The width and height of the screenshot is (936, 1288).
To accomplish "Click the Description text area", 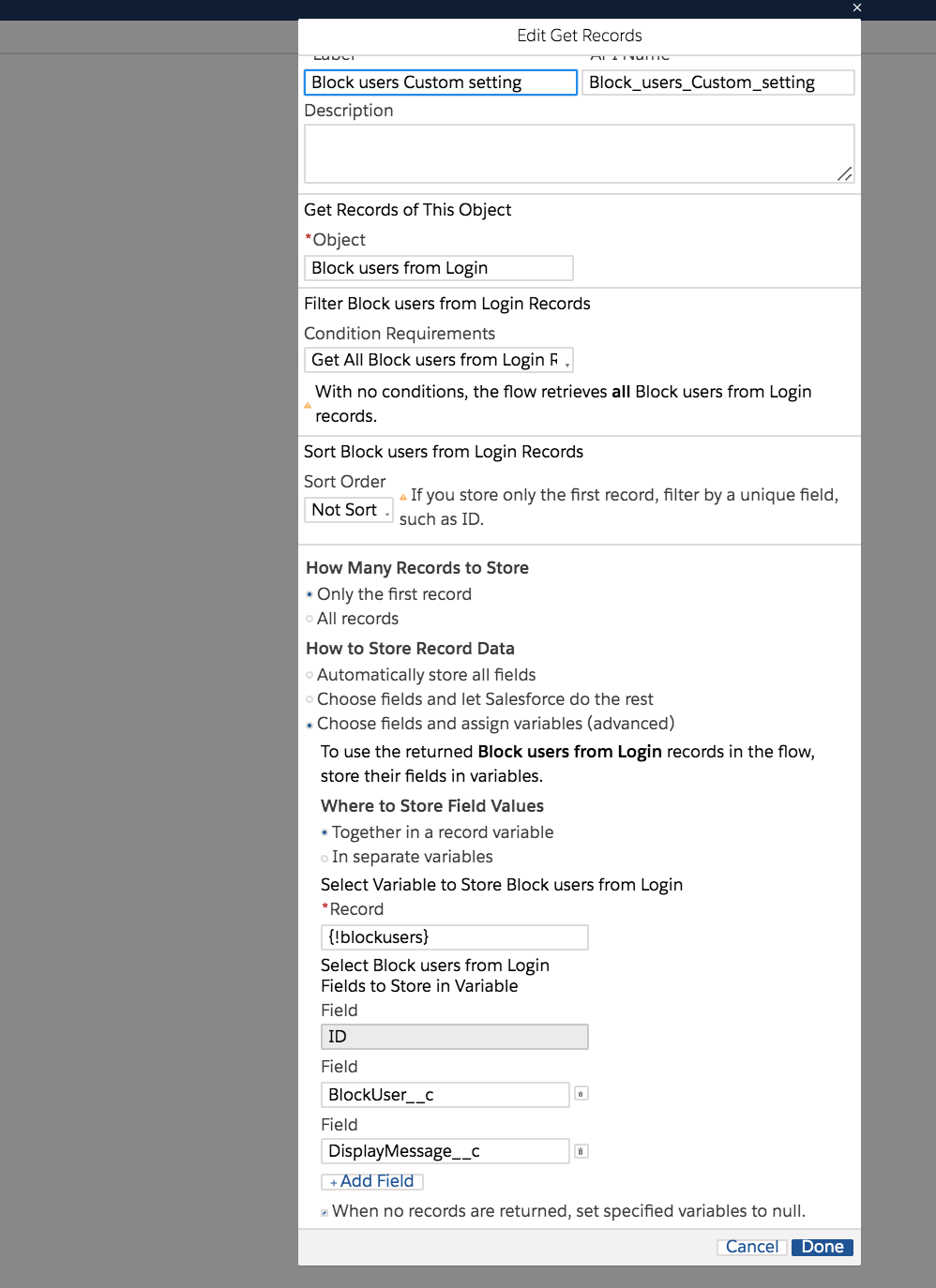I will tap(580, 154).
